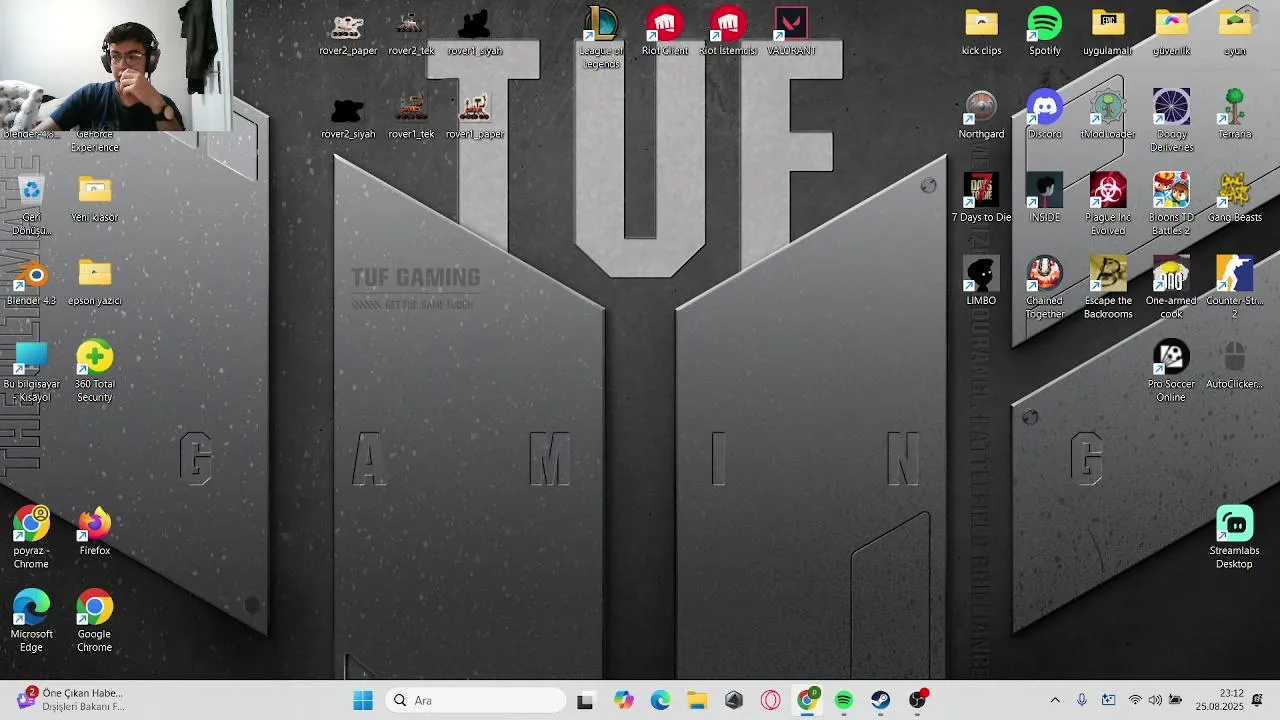Expand the hidden system tray icons
Viewport: 1280px width, 720px height.
point(1054,700)
